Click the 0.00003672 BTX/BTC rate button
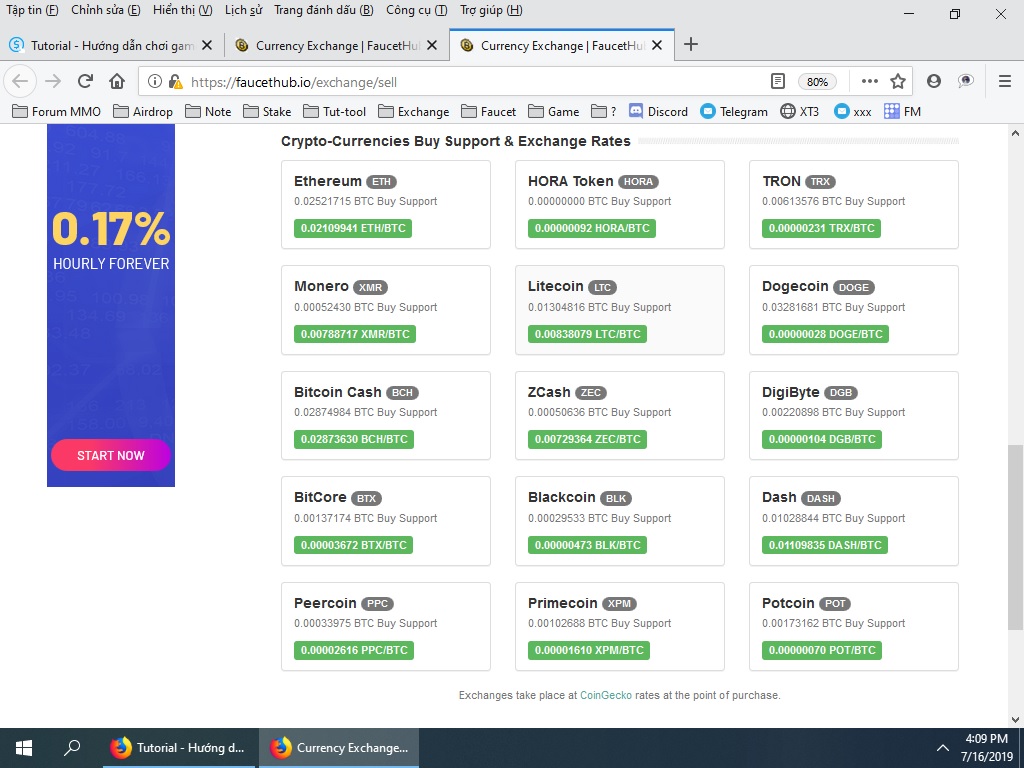1024x768 pixels. pos(353,545)
